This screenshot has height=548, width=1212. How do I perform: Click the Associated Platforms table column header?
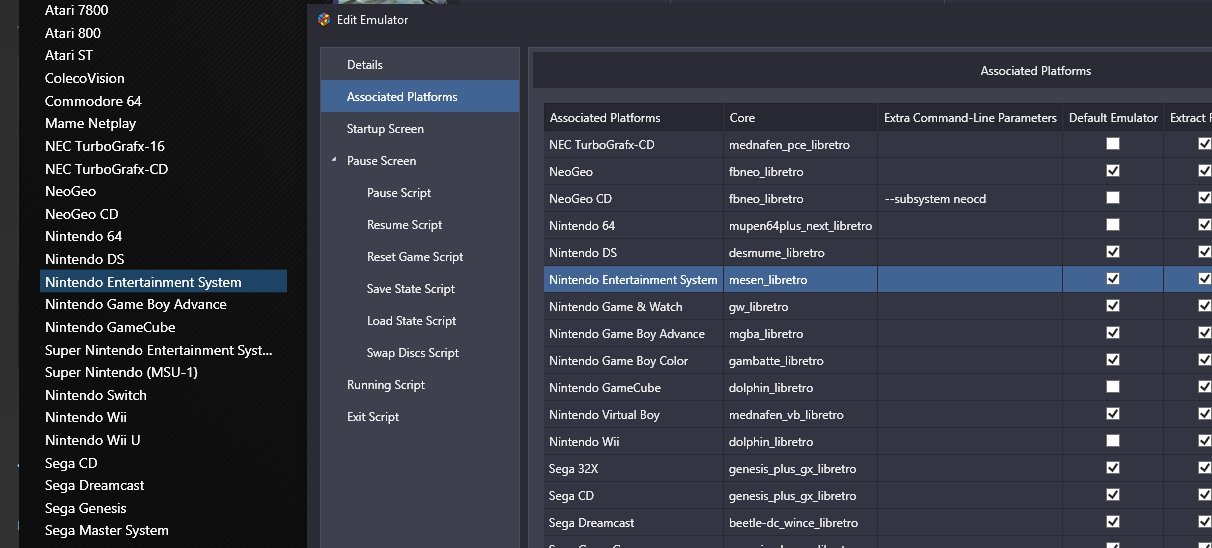(633, 117)
